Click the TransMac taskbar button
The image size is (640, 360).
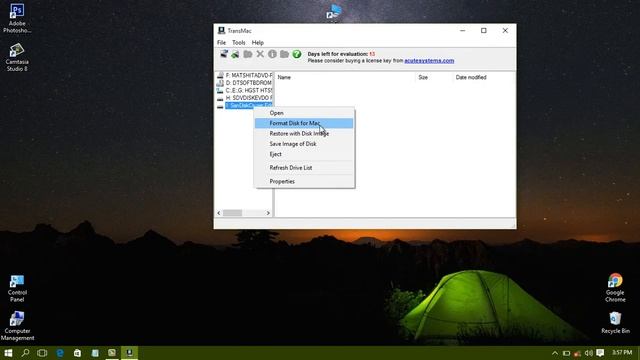click(129, 353)
